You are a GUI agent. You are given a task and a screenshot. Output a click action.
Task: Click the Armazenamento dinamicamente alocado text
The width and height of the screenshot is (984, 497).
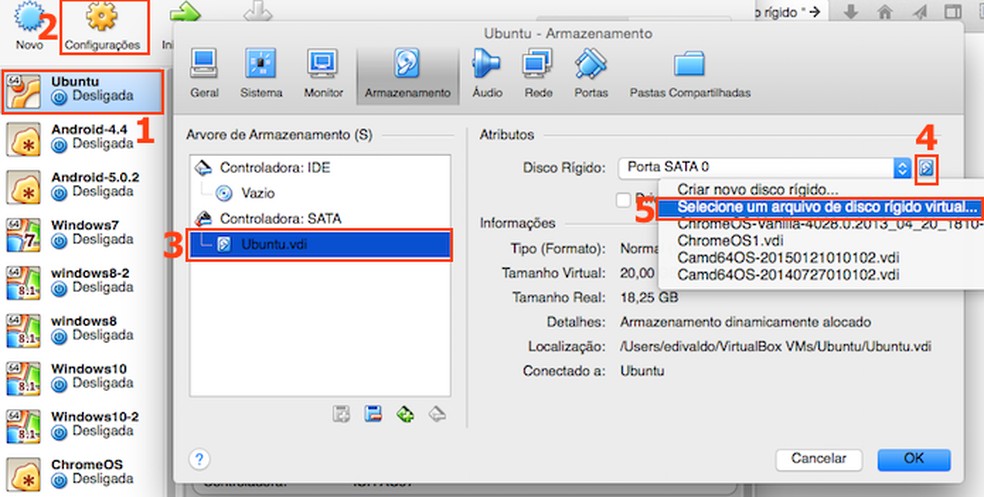[x=746, y=322]
